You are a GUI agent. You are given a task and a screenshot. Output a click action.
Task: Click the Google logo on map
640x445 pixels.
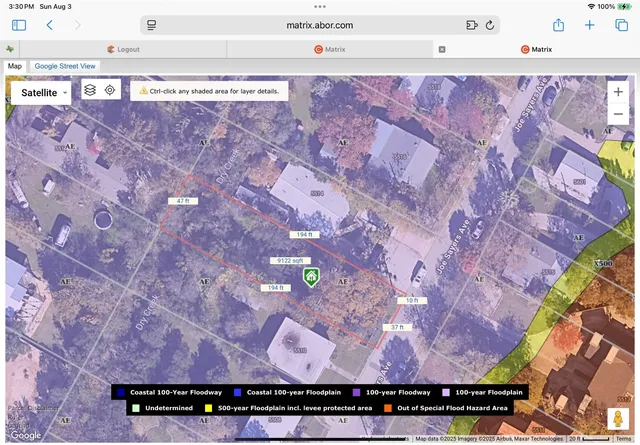click(25, 434)
